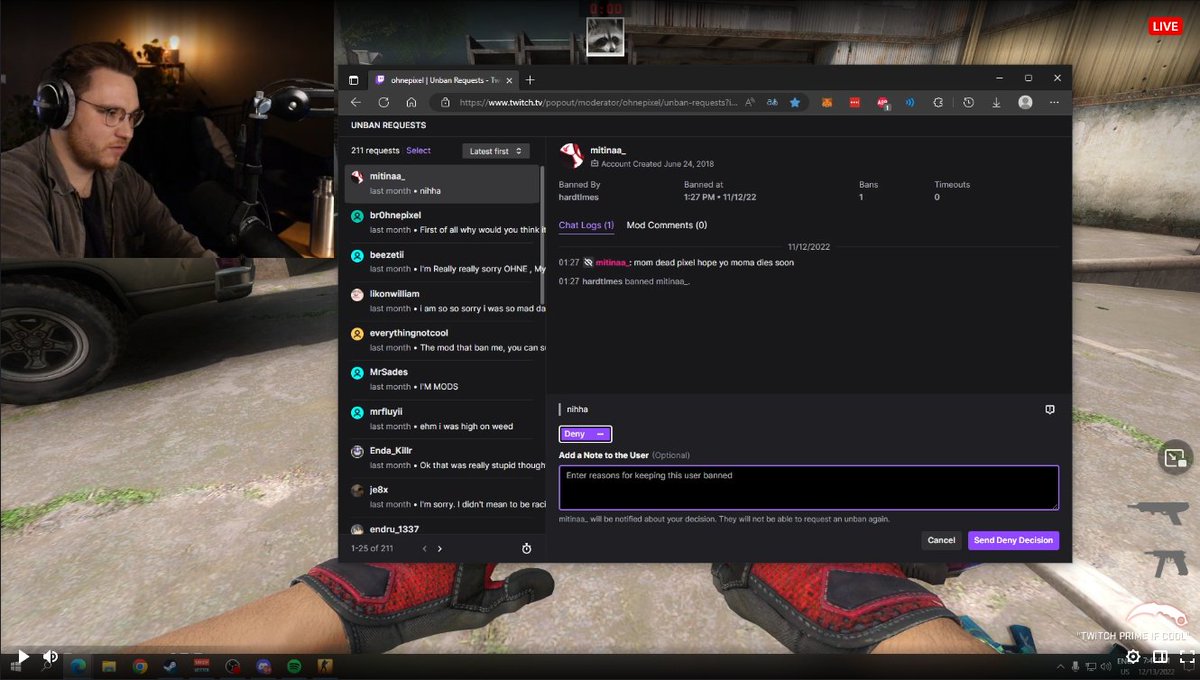Image resolution: width=1200 pixels, height=680 pixels.
Task: Open Discord from the taskbar
Action: coord(264,665)
